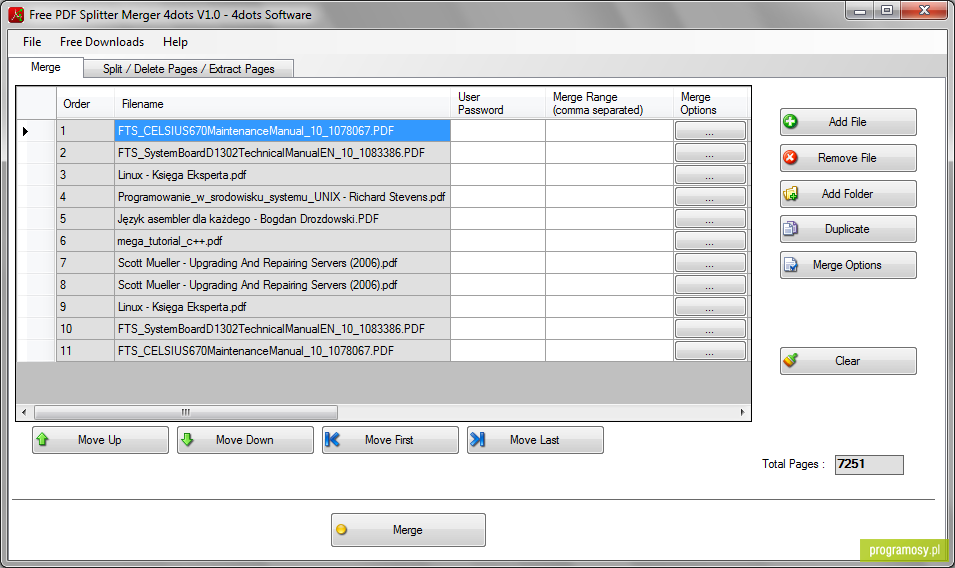Click the Order column header
955x568 pixels.
(x=85, y=103)
